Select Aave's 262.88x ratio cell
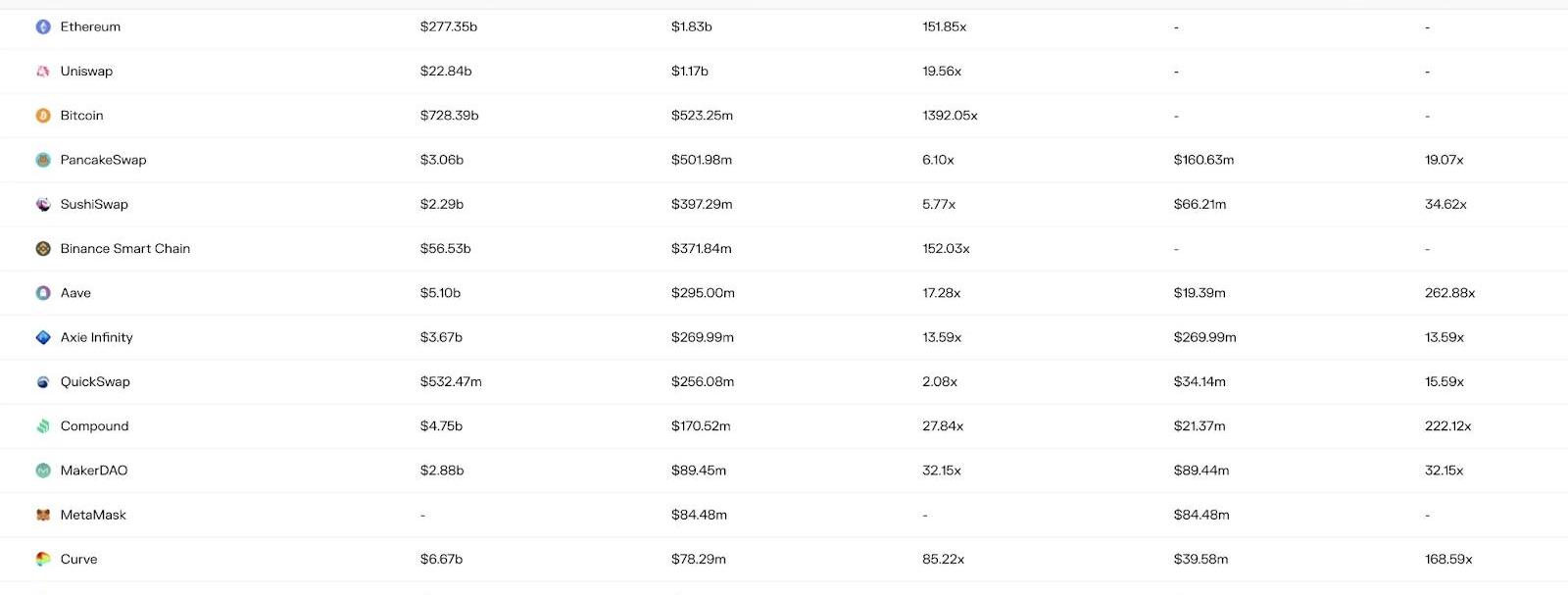This screenshot has width=1568, height=595. click(1449, 293)
